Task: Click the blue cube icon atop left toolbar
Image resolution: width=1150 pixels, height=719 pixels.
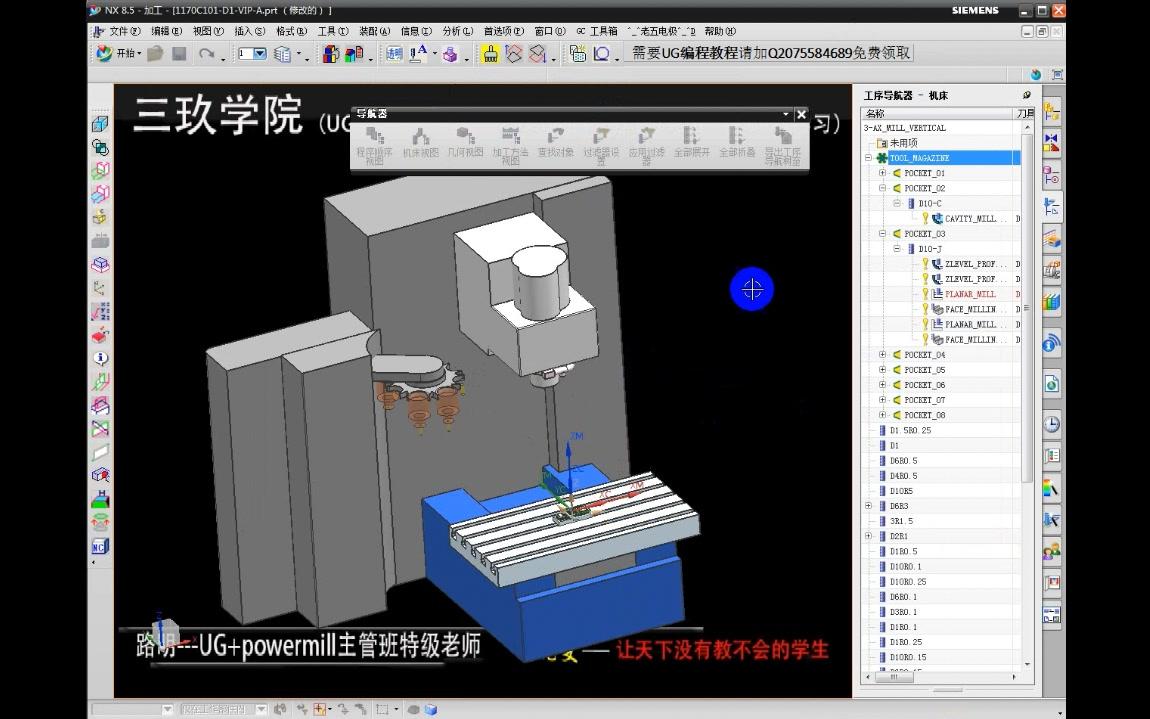Action: click(x=100, y=124)
